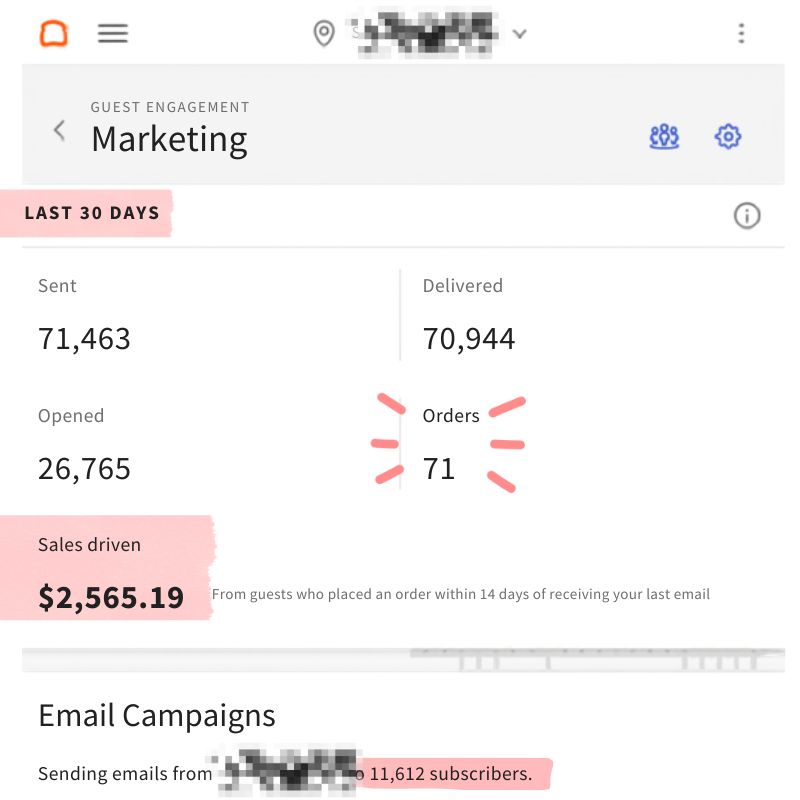This screenshot has width=800, height=800.
Task: Click the Email Campaigns section heading
Action: pos(157,715)
